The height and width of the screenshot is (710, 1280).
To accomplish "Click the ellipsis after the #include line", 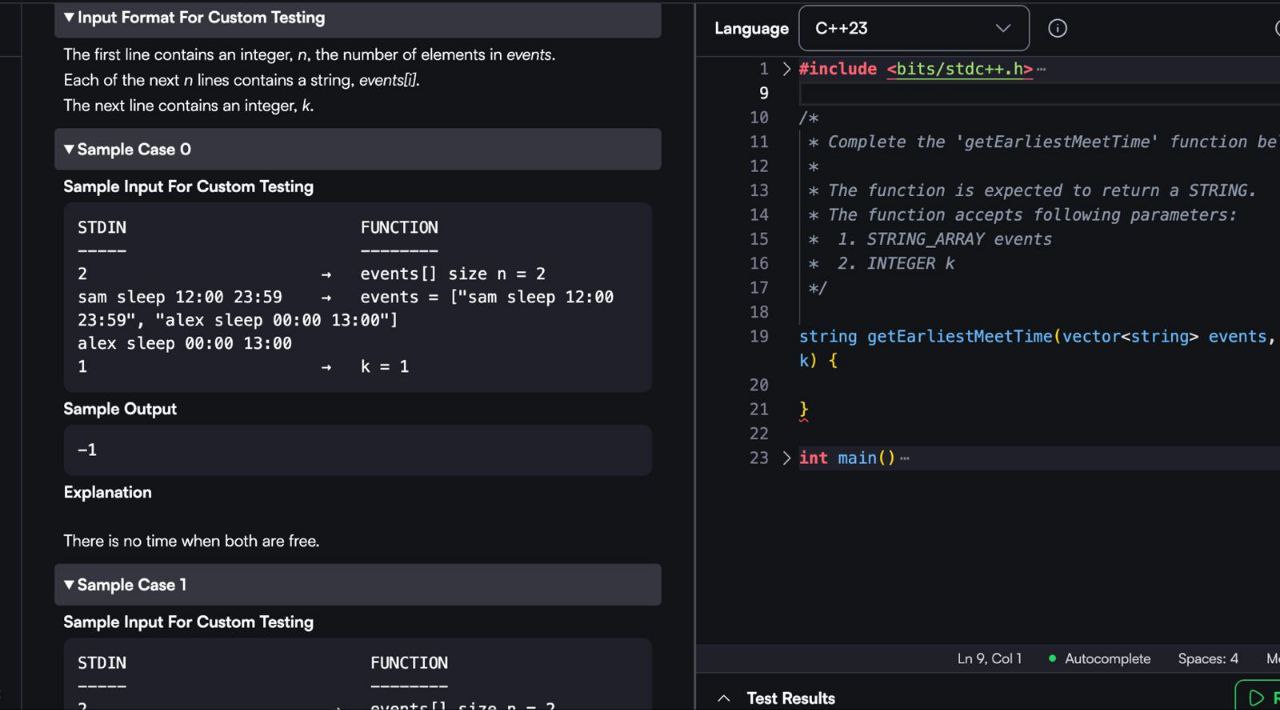I will [1042, 69].
